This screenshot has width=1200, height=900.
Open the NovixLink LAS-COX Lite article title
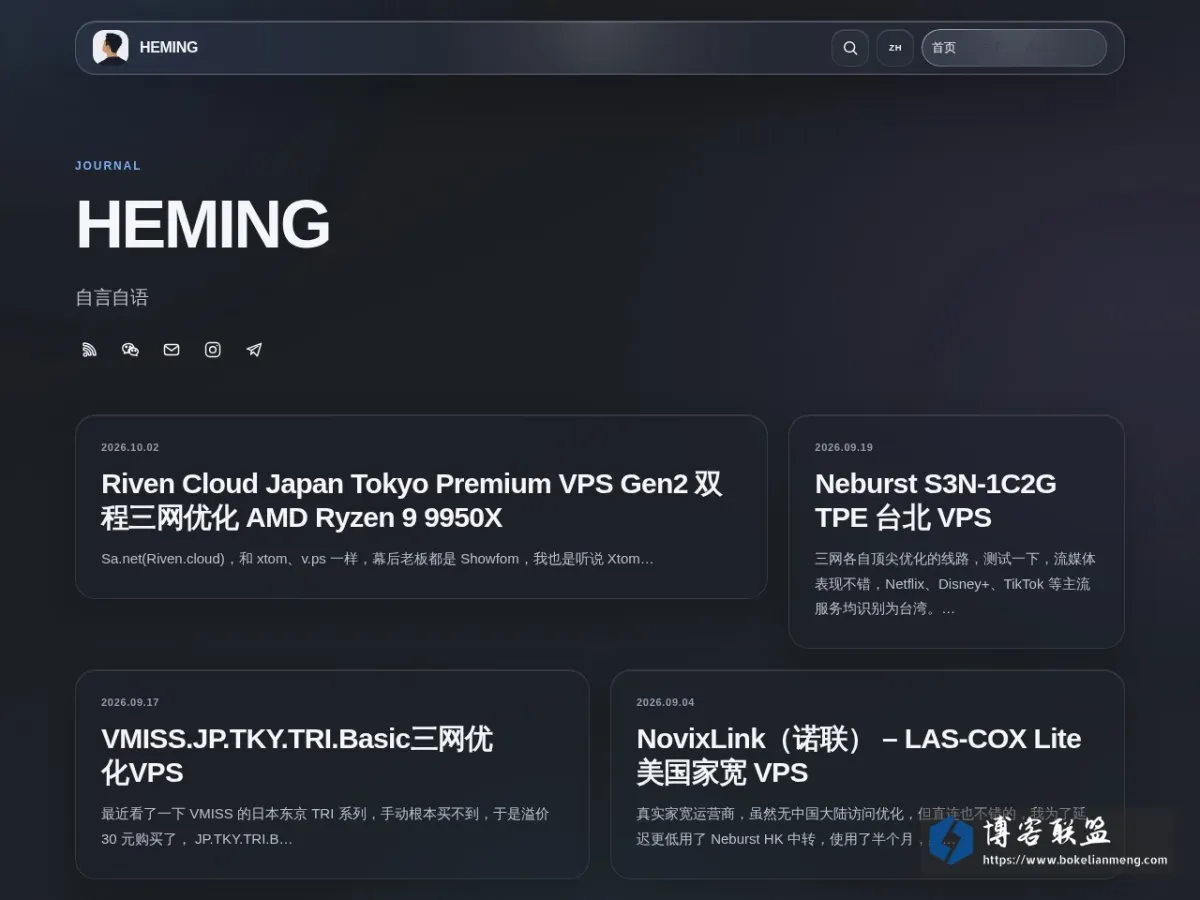[859, 755]
